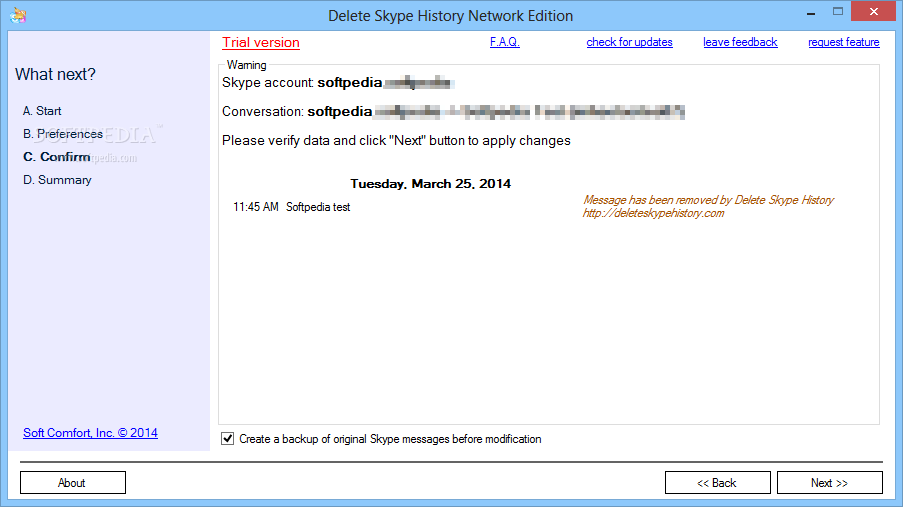Close the Delete Skype History window
Viewport: 903px width, 507px height.
pyautogui.click(x=874, y=12)
